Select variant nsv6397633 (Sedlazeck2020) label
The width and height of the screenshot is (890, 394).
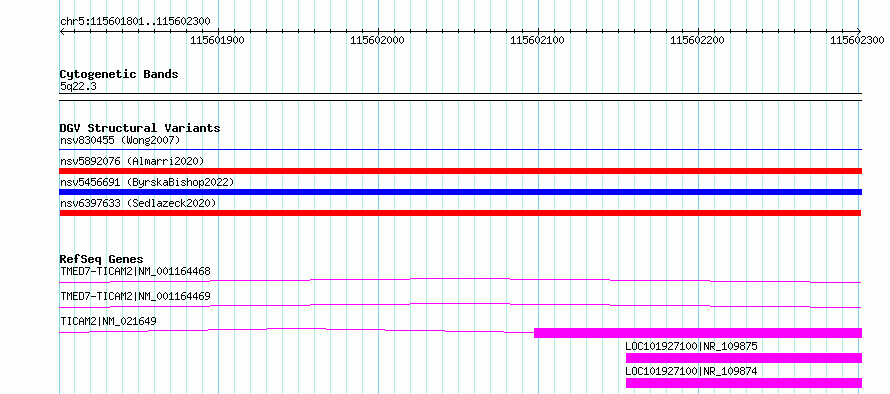(x=138, y=203)
